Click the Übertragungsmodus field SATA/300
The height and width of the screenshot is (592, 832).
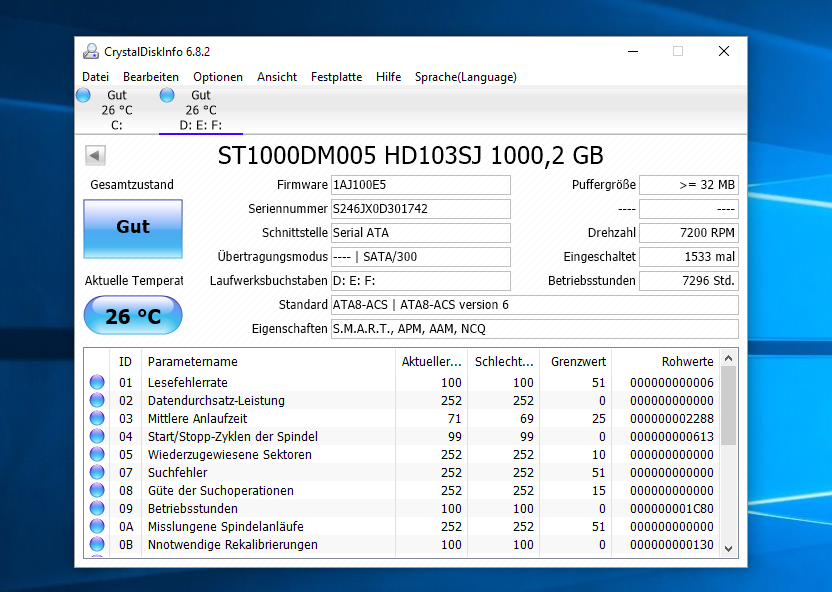tap(421, 257)
